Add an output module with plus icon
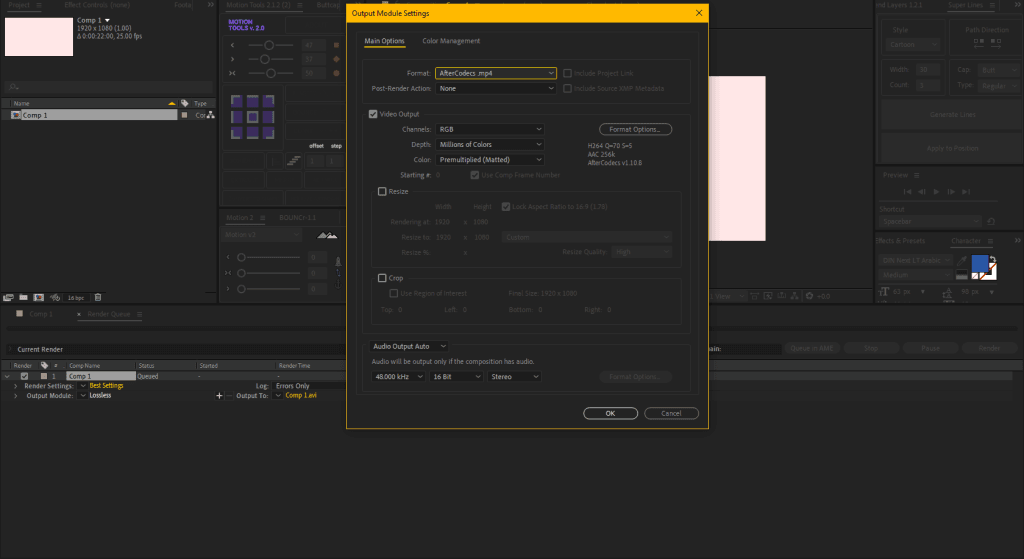The height and width of the screenshot is (559, 1024). [x=219, y=396]
